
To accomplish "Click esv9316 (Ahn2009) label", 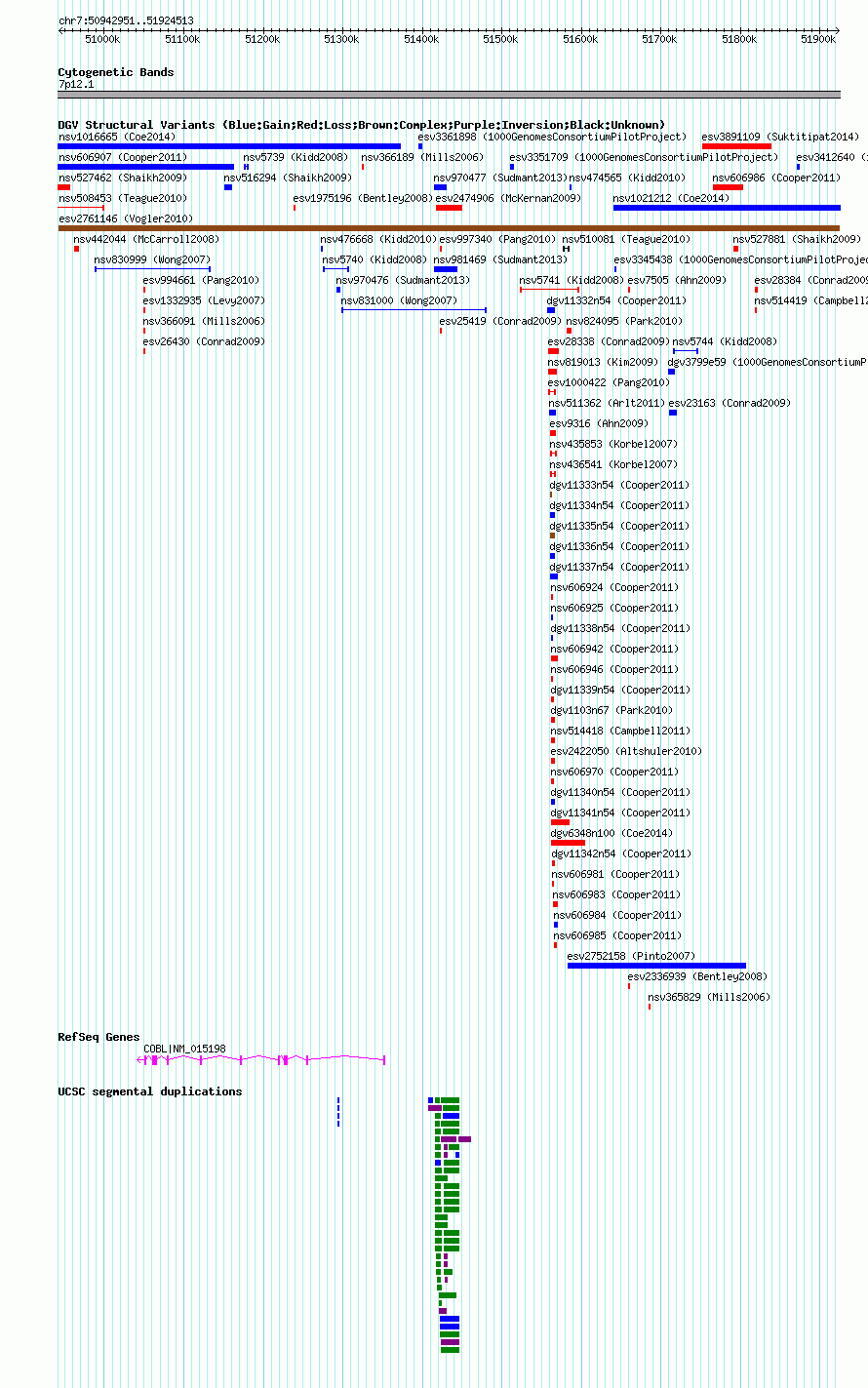I will coord(599,423).
